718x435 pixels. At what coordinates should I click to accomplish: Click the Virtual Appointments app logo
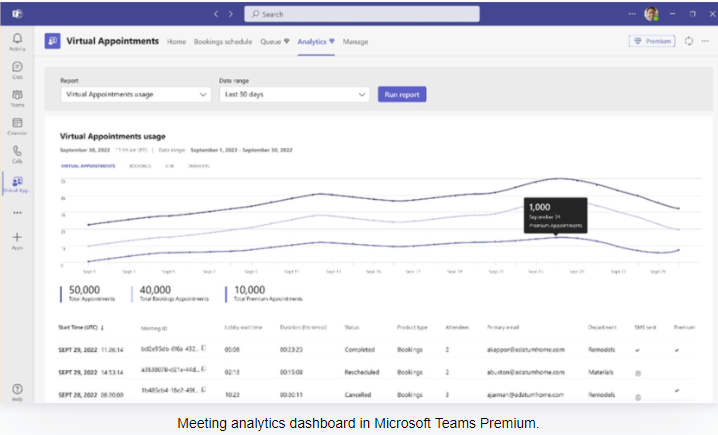(52, 41)
